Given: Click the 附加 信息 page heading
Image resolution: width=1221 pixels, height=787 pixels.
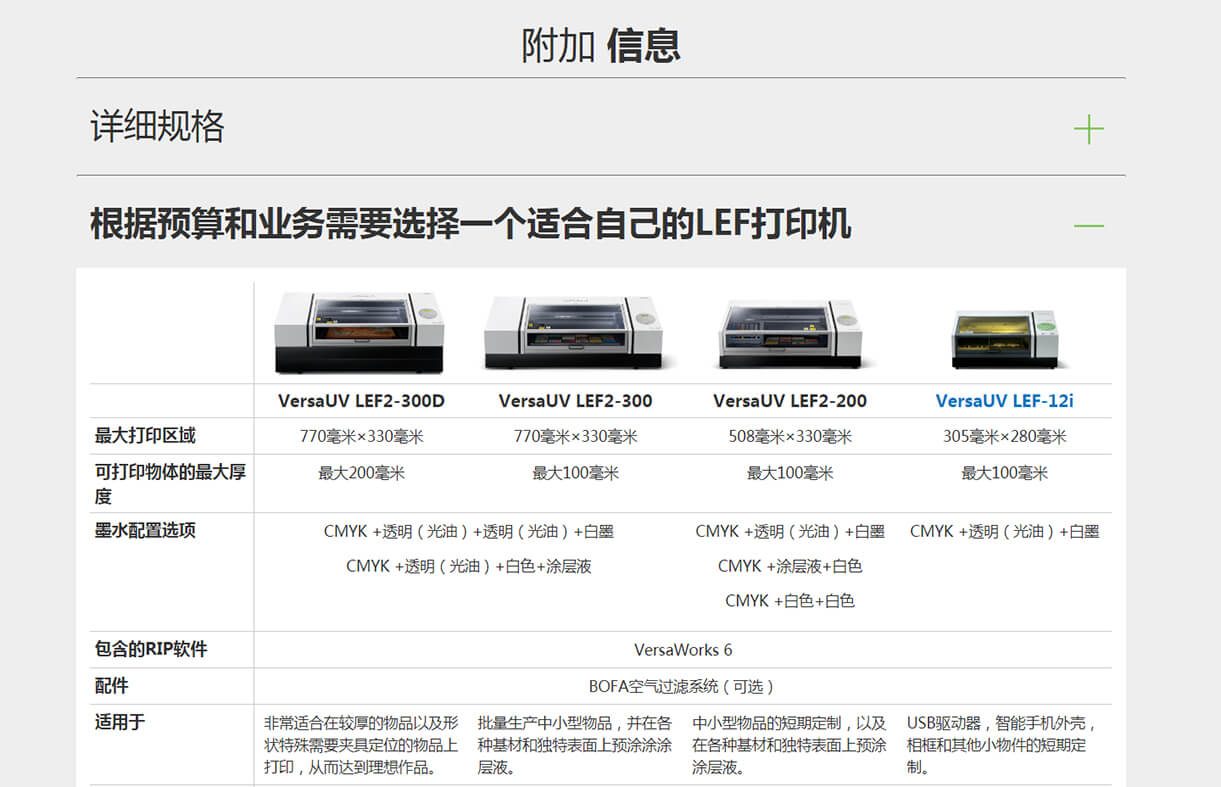Looking at the screenshot, I should [x=601, y=45].
